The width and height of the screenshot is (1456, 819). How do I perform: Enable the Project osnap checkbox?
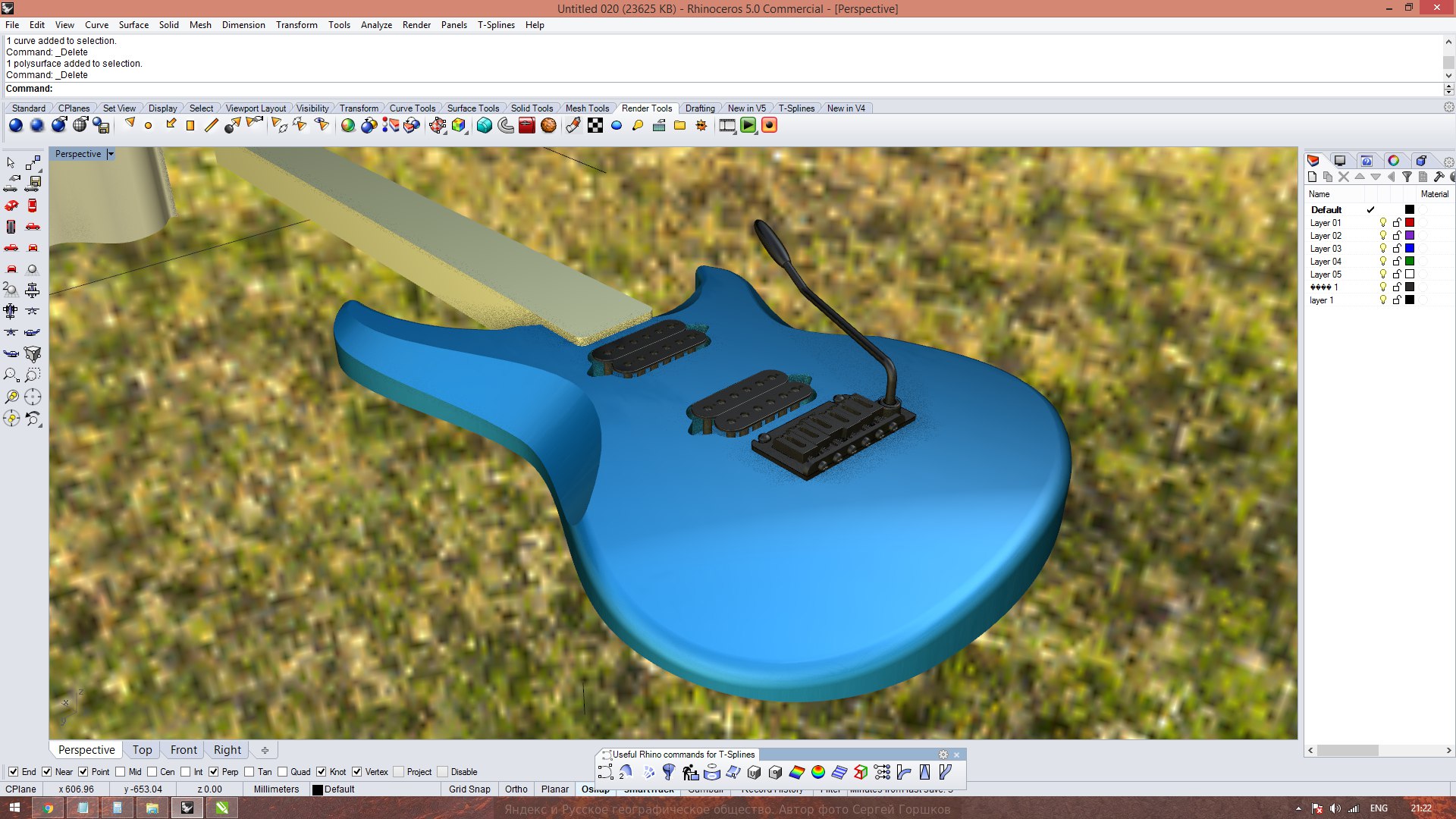click(x=399, y=772)
